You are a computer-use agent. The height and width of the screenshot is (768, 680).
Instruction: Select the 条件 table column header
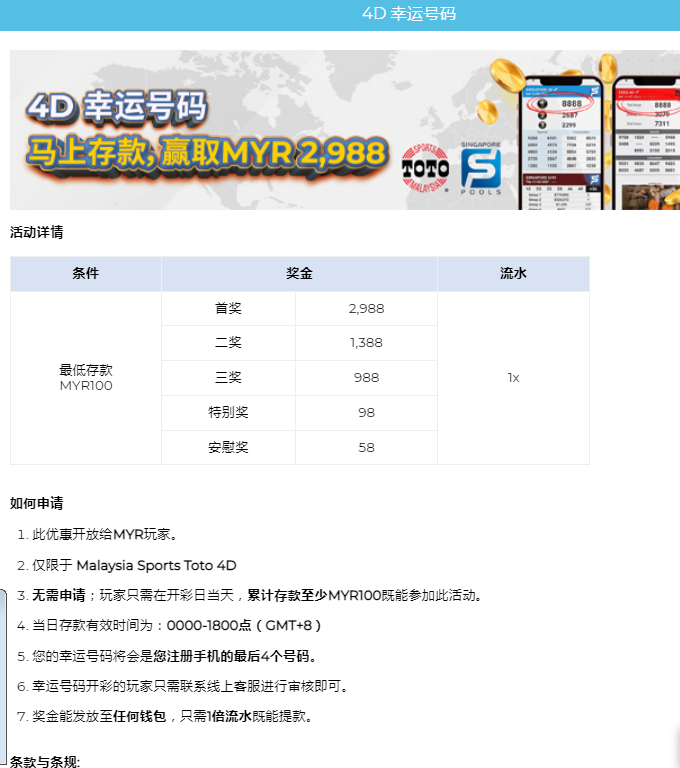tap(86, 273)
